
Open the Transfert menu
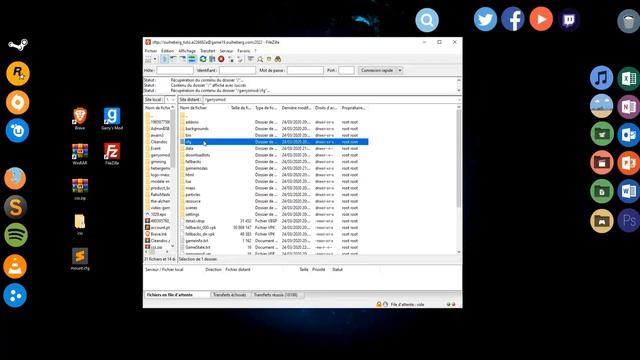(207, 51)
